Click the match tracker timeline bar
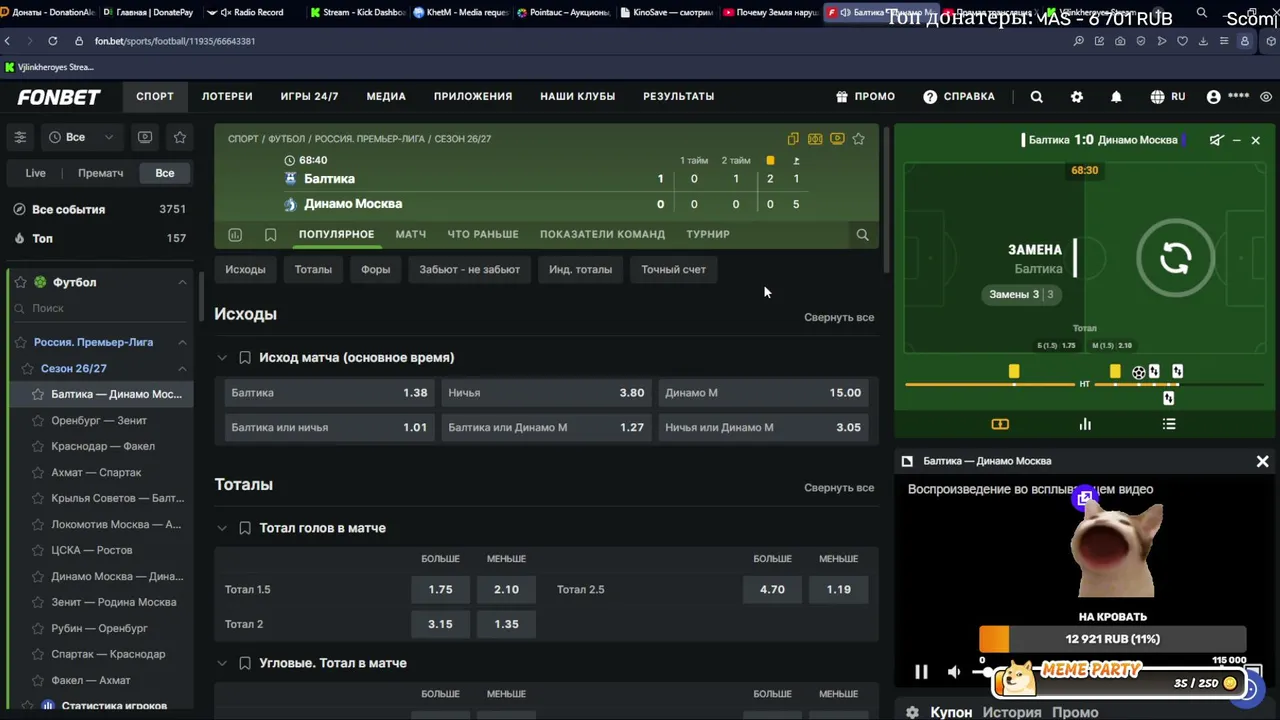 pyautogui.click(x=1085, y=384)
